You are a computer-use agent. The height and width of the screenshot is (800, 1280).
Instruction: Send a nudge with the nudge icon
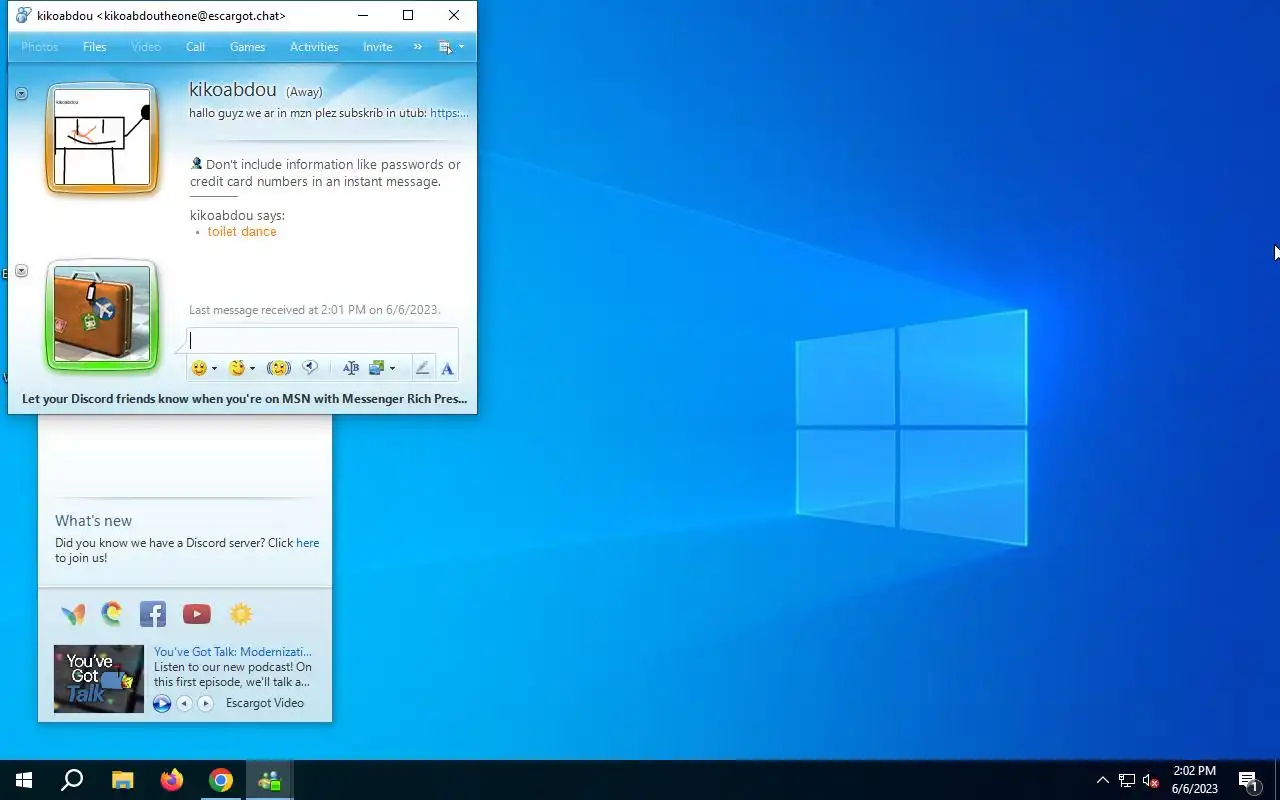(x=279, y=368)
